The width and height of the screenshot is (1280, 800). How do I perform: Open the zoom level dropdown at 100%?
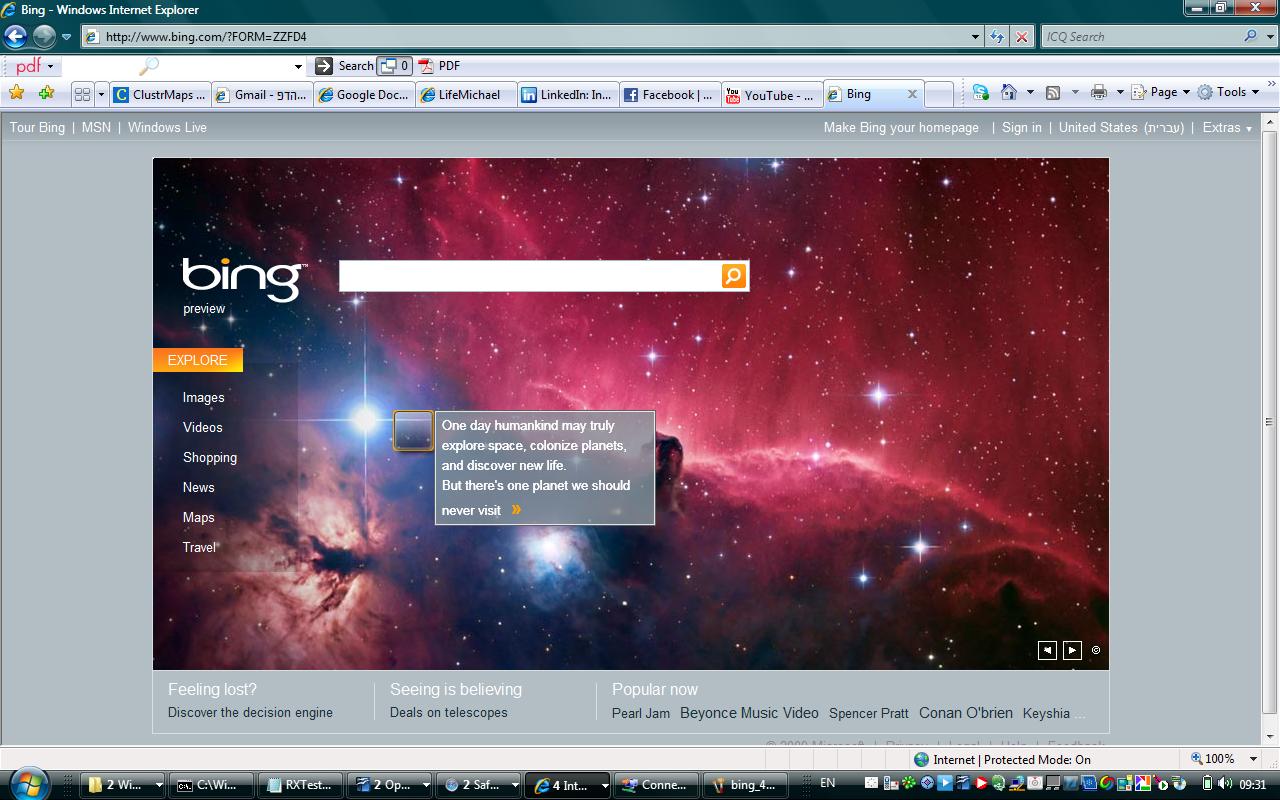point(1254,759)
